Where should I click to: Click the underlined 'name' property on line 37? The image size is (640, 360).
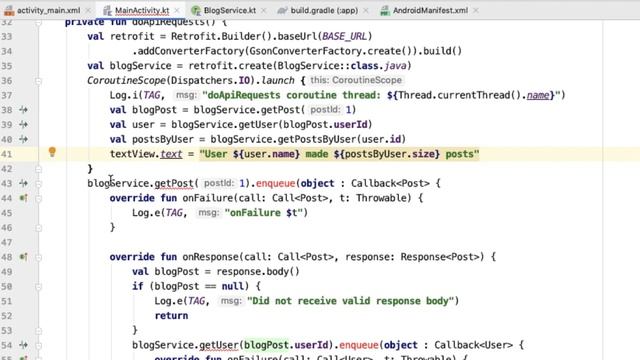click(538, 95)
